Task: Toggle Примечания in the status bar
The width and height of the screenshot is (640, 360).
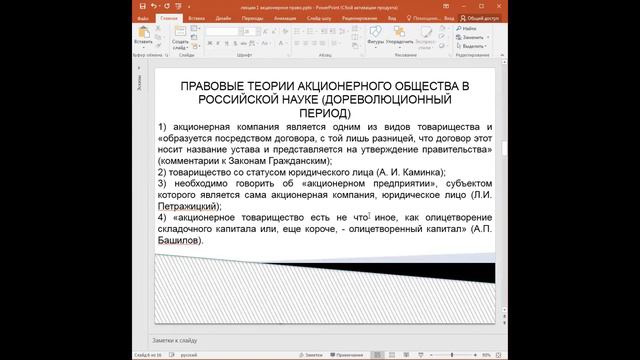Action: click(x=347, y=355)
